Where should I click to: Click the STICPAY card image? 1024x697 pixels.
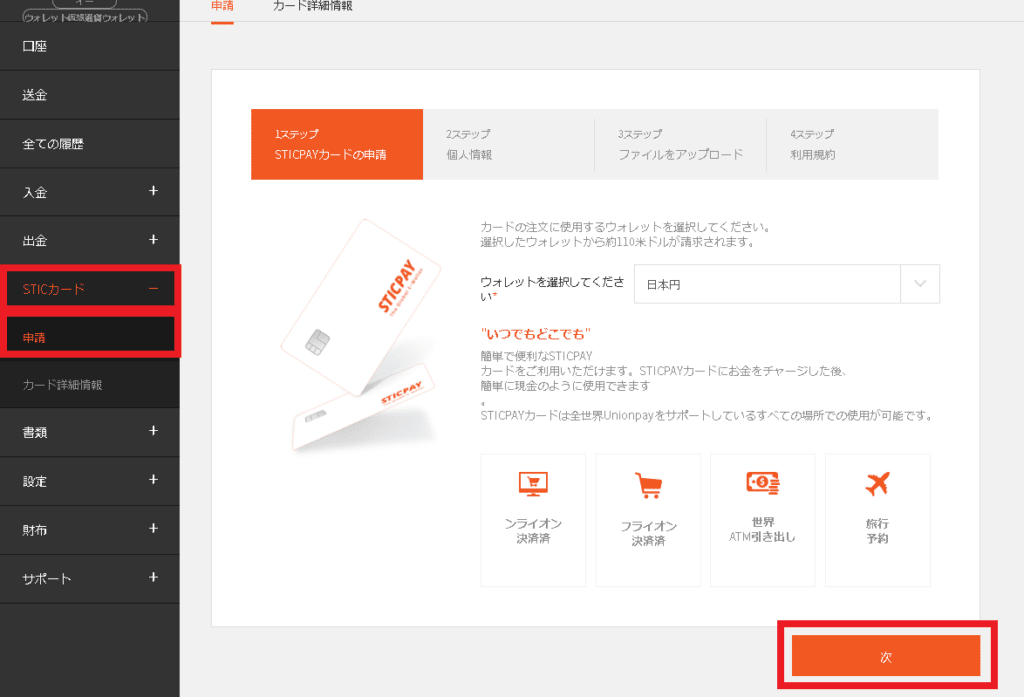tap(360, 334)
